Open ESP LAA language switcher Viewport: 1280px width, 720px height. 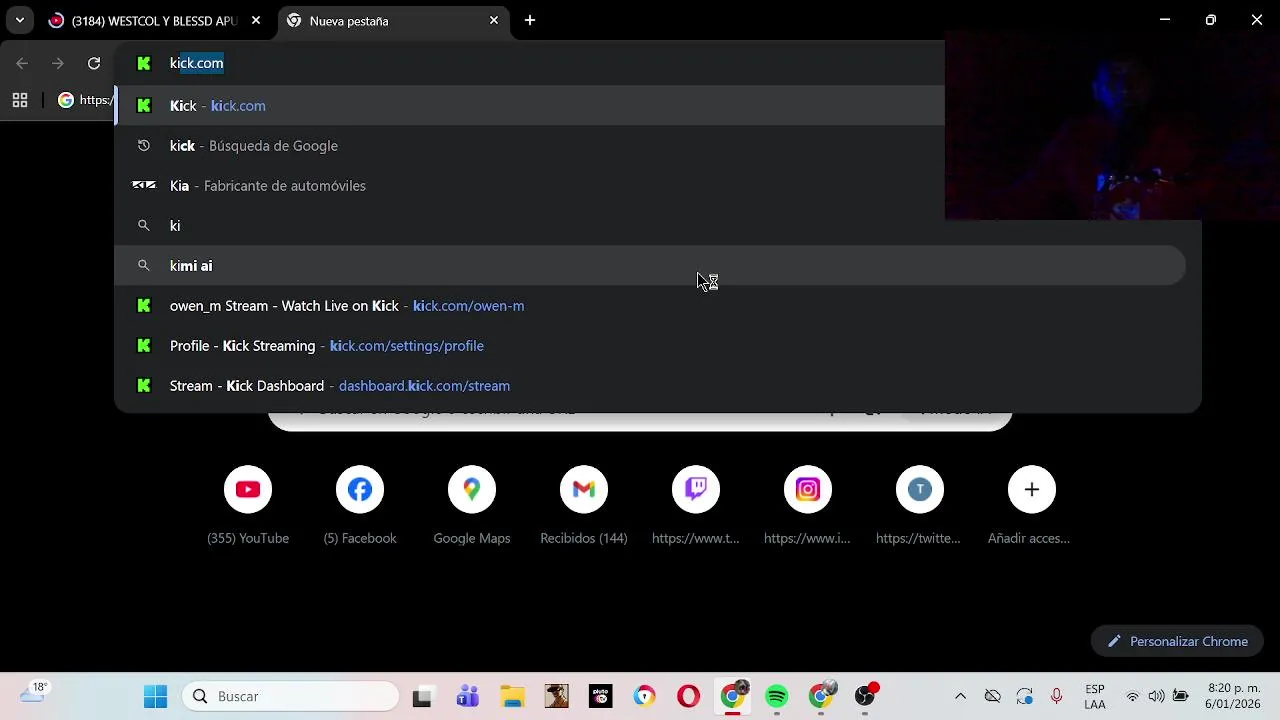1095,696
